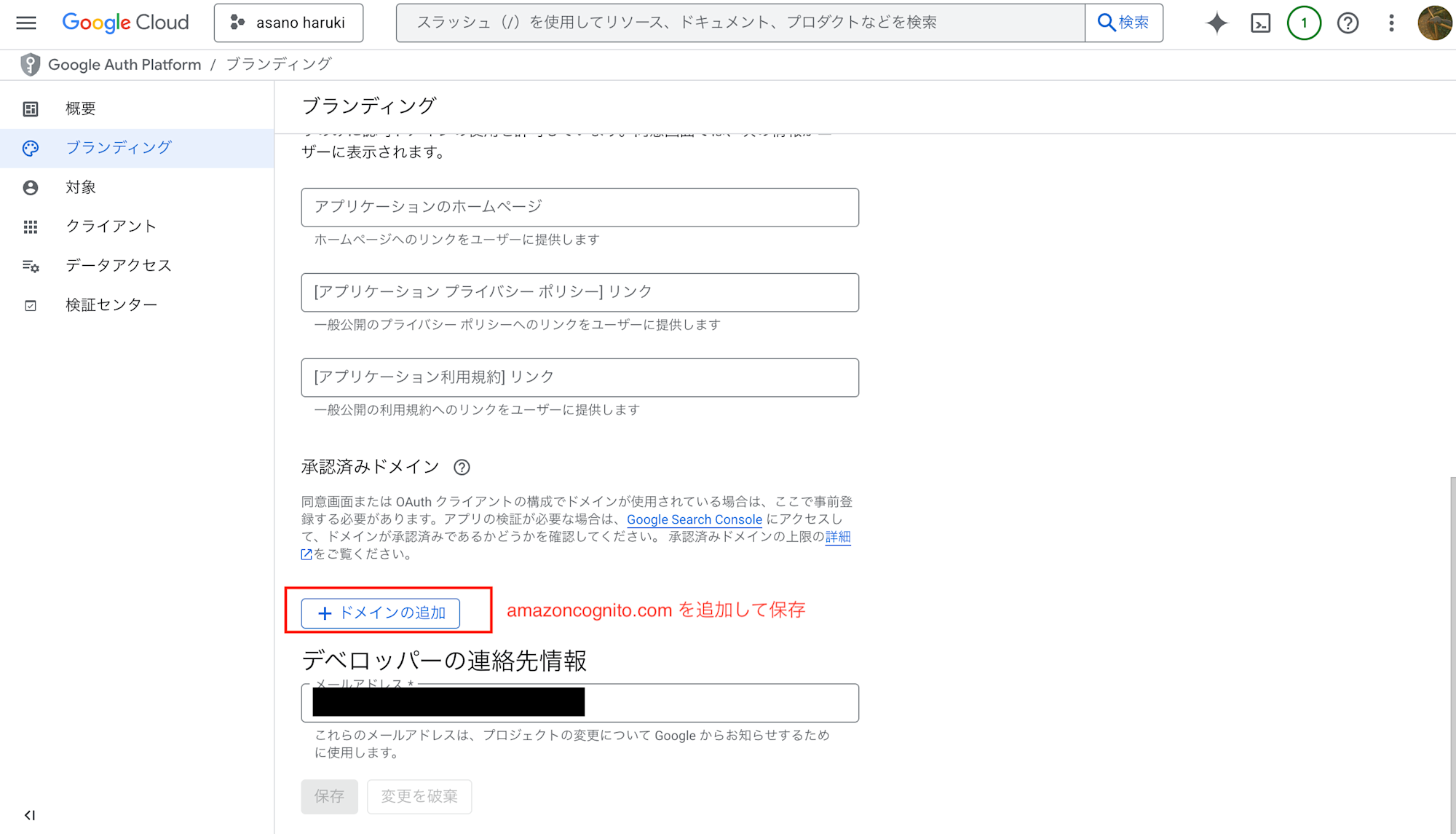Viewport: 1456px width, 834px height.
Task: Click the ブランディング palette icon
Action: pyautogui.click(x=31, y=149)
